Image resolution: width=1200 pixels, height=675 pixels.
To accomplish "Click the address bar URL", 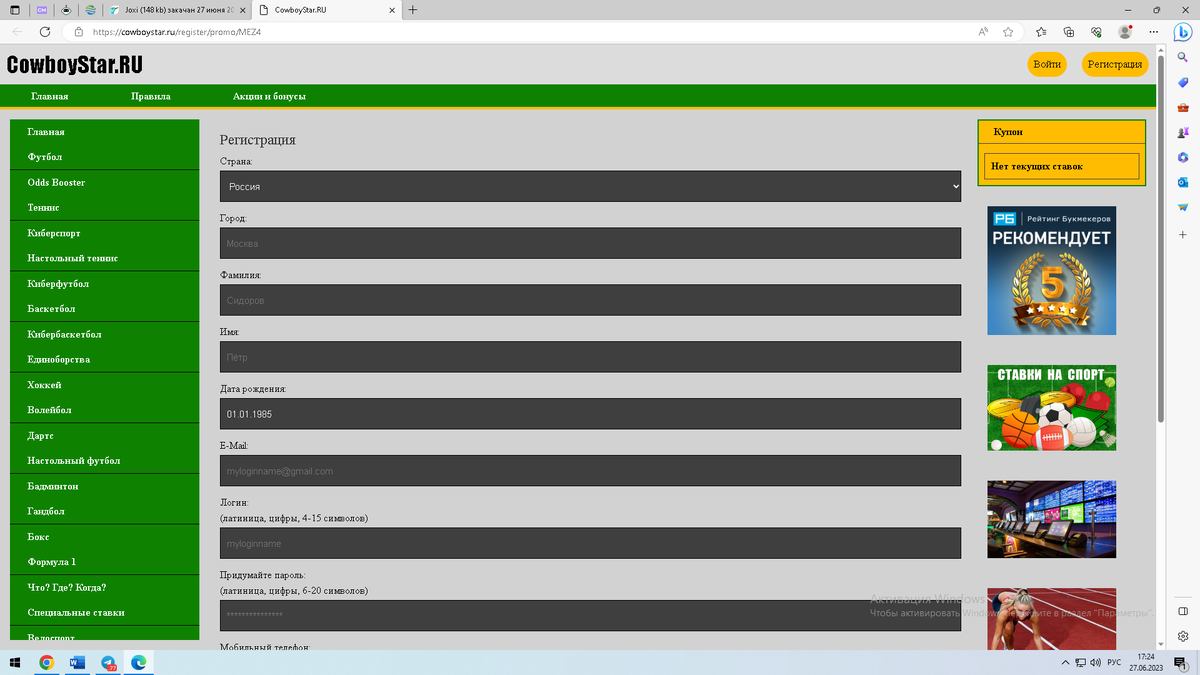I will click(x=177, y=32).
